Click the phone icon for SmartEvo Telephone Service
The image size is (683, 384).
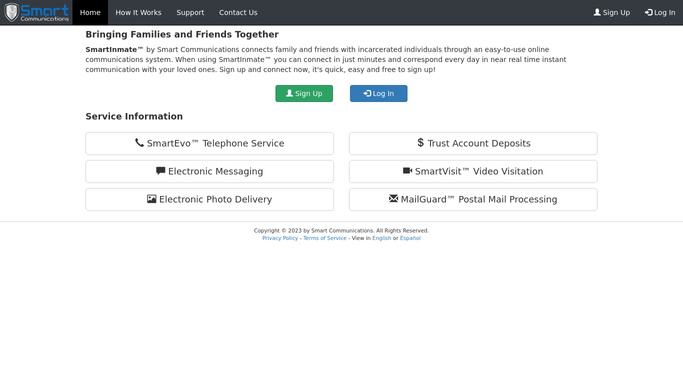(x=139, y=143)
